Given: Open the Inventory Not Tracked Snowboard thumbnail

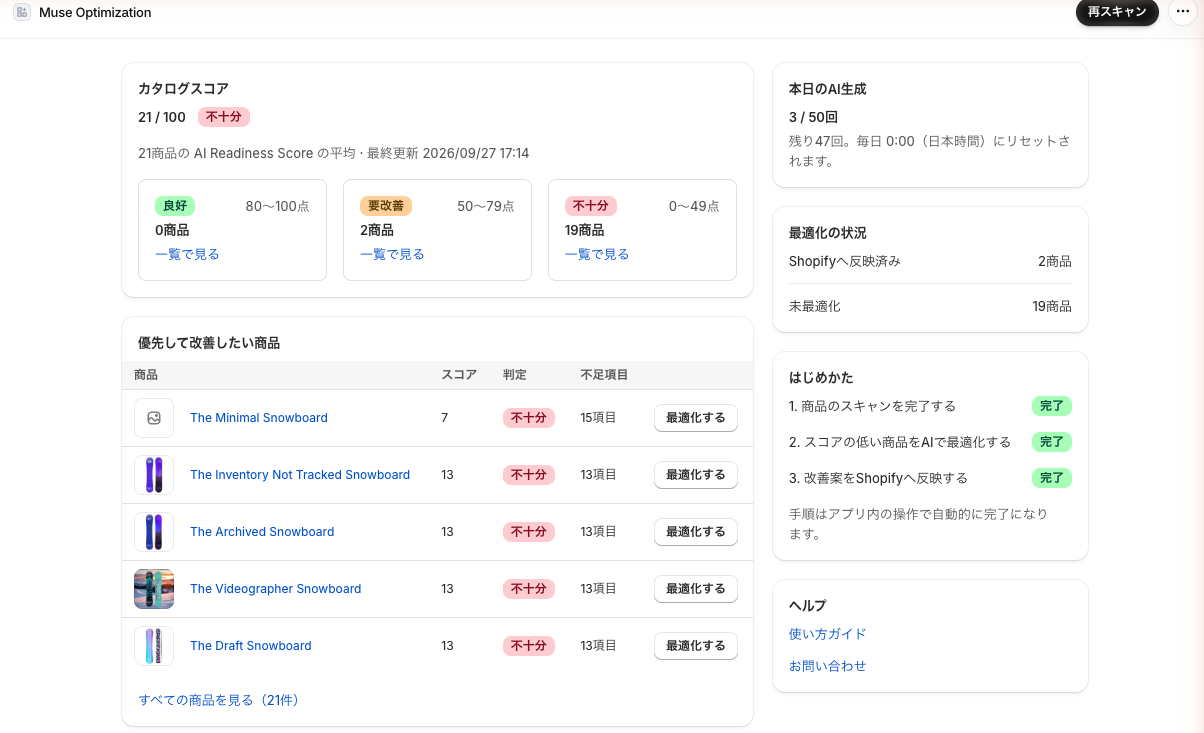Looking at the screenshot, I should pyautogui.click(x=154, y=475).
